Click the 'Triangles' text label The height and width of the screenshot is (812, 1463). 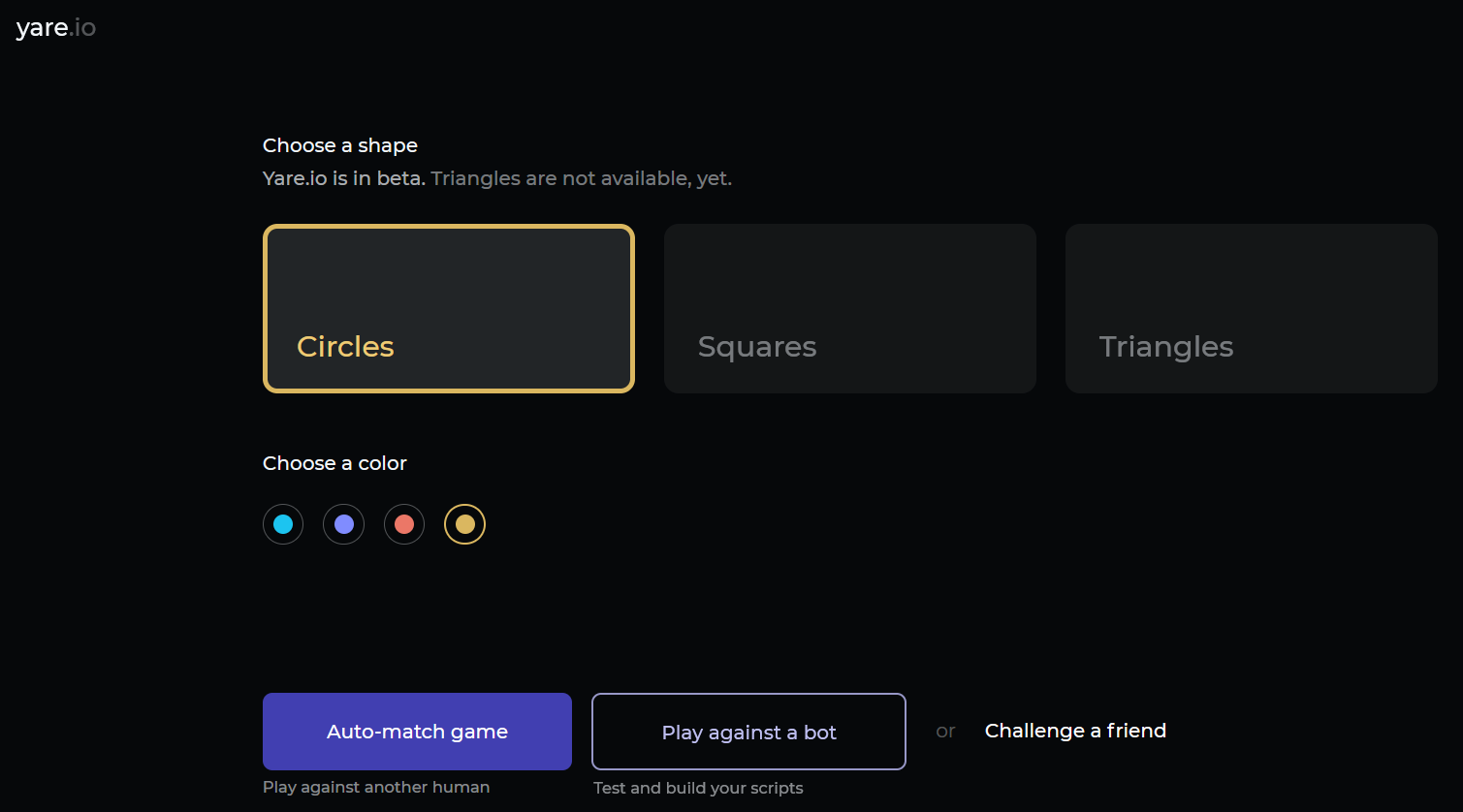[x=1166, y=347]
